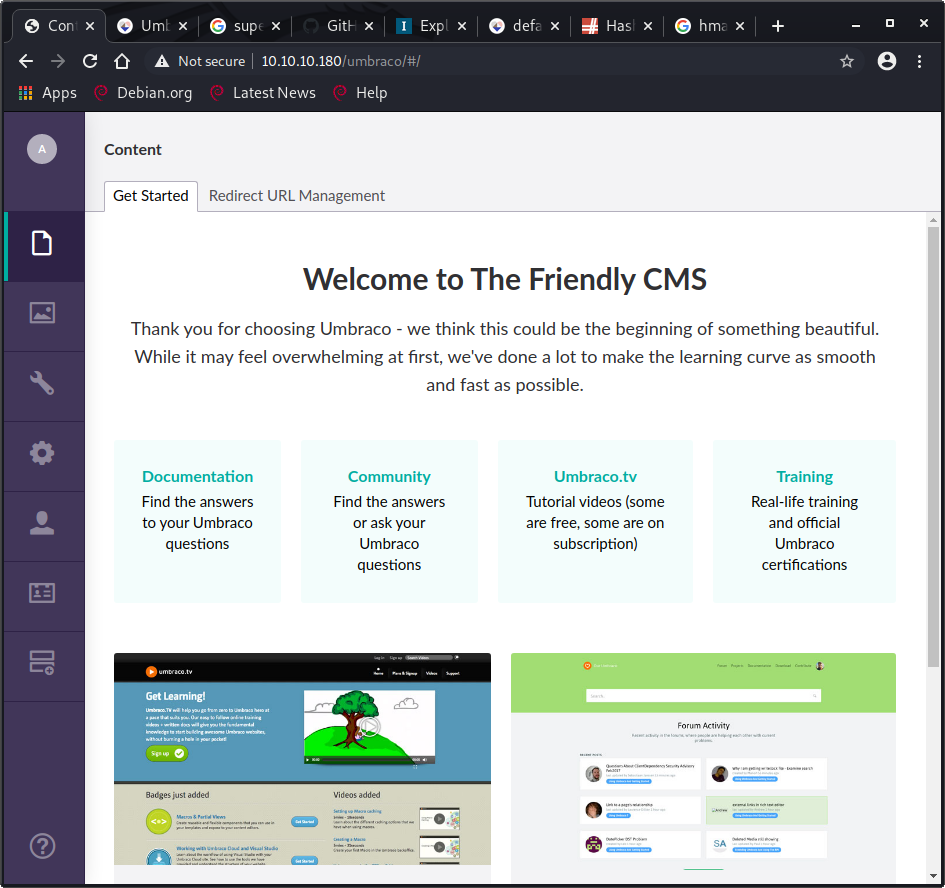Open the Members card section icon

click(42, 593)
